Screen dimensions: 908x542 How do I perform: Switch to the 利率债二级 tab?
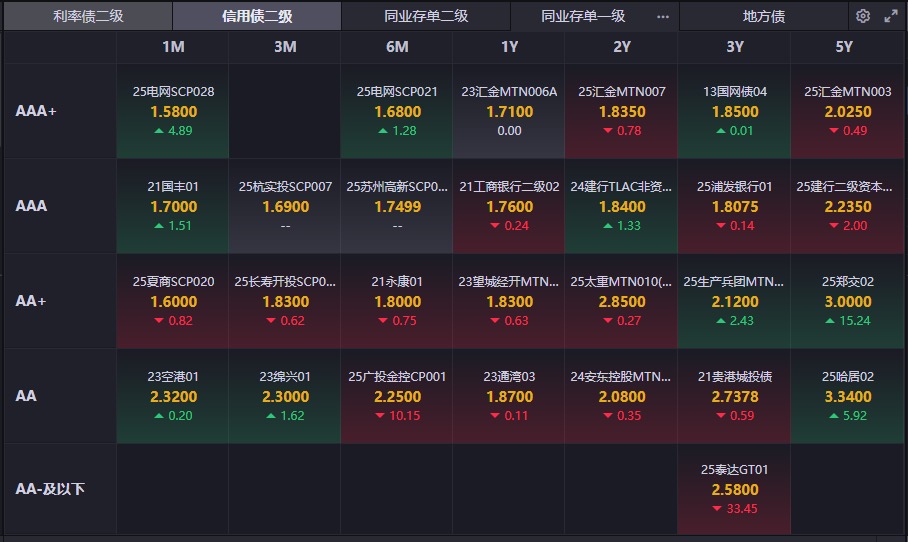tap(87, 16)
